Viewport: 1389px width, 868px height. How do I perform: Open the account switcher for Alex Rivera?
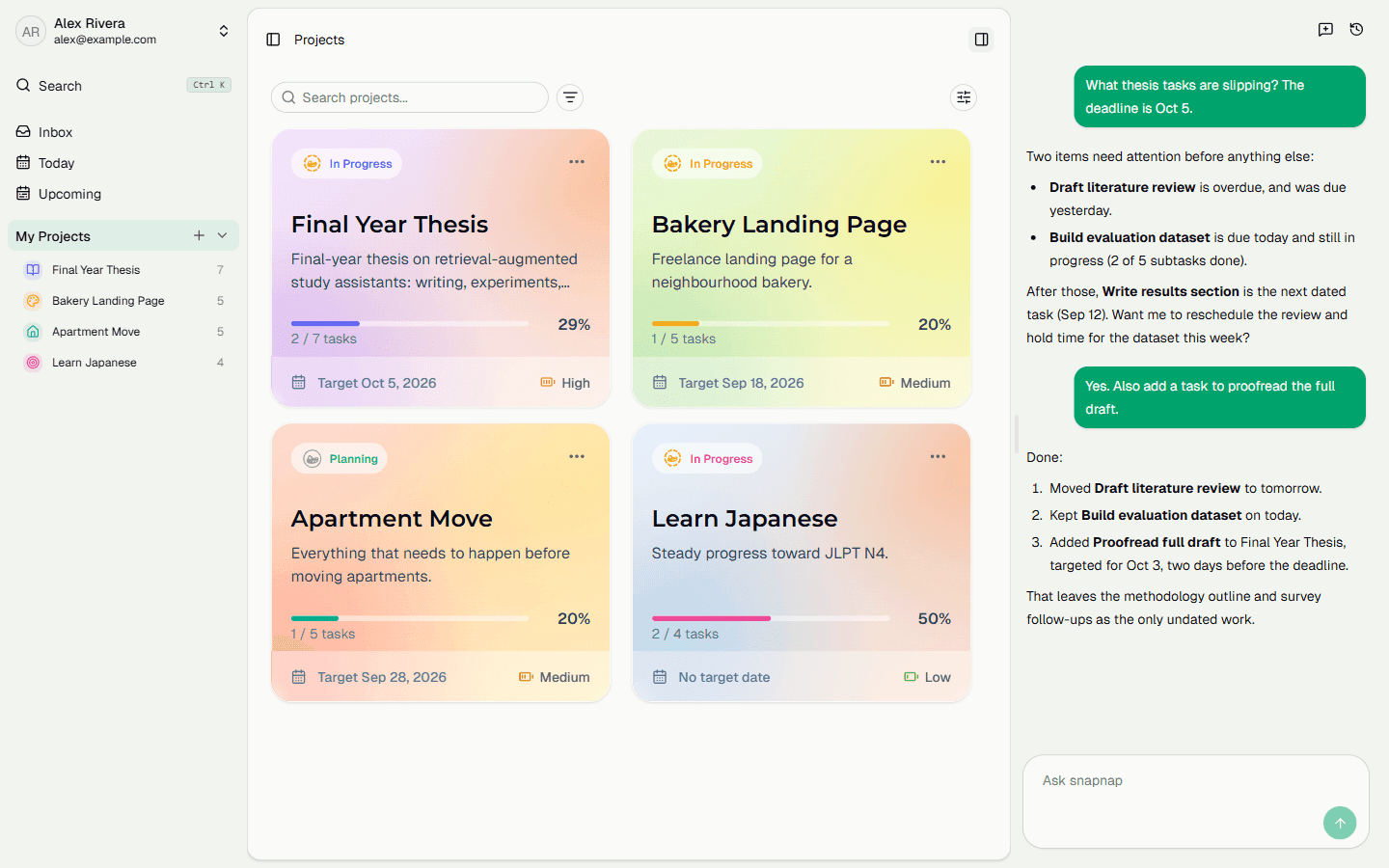[223, 31]
